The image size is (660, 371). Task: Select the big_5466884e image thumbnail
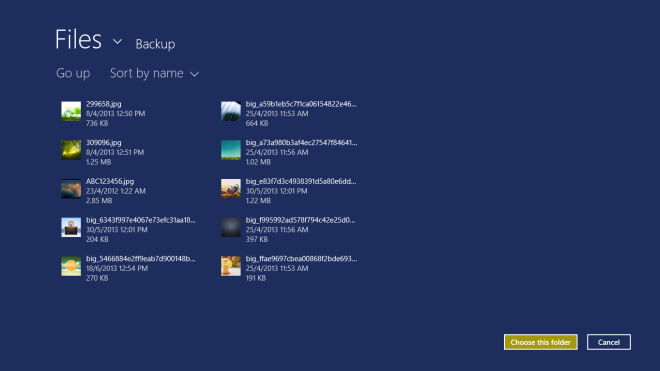71,266
